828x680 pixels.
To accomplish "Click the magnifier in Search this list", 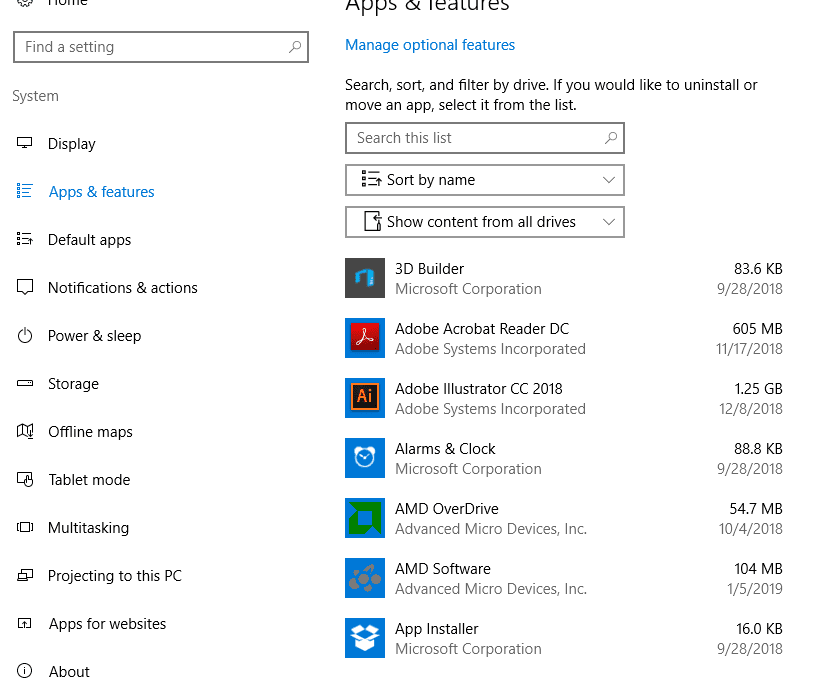I will click(611, 138).
